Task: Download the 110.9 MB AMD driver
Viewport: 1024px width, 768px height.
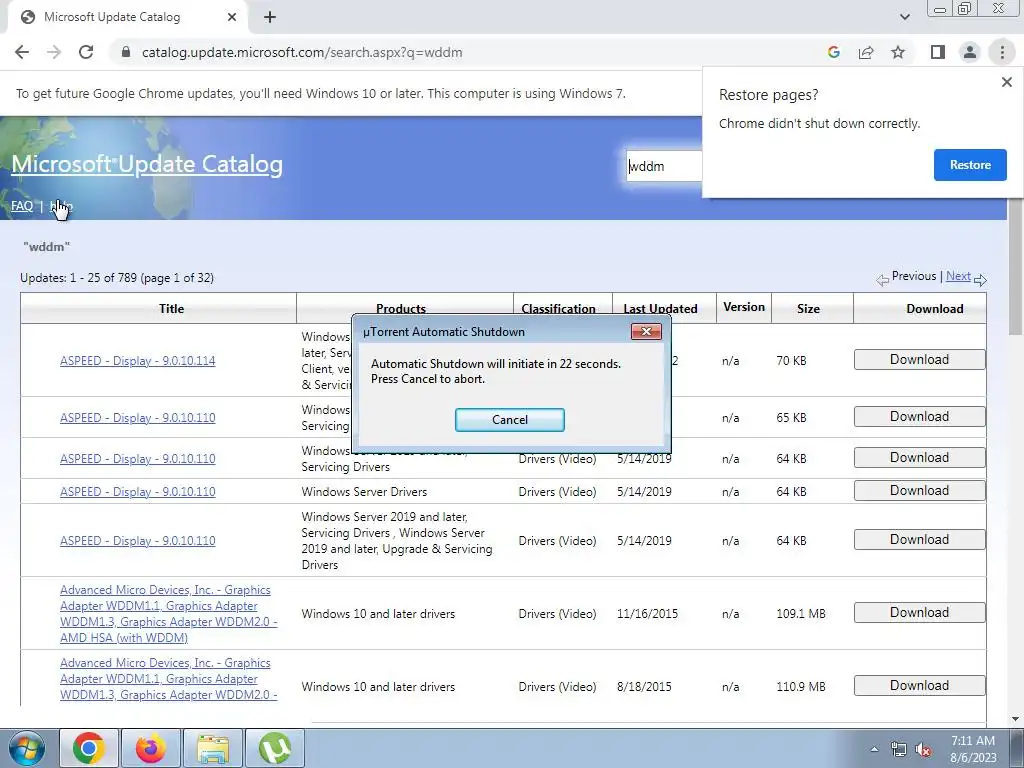Action: [x=920, y=686]
